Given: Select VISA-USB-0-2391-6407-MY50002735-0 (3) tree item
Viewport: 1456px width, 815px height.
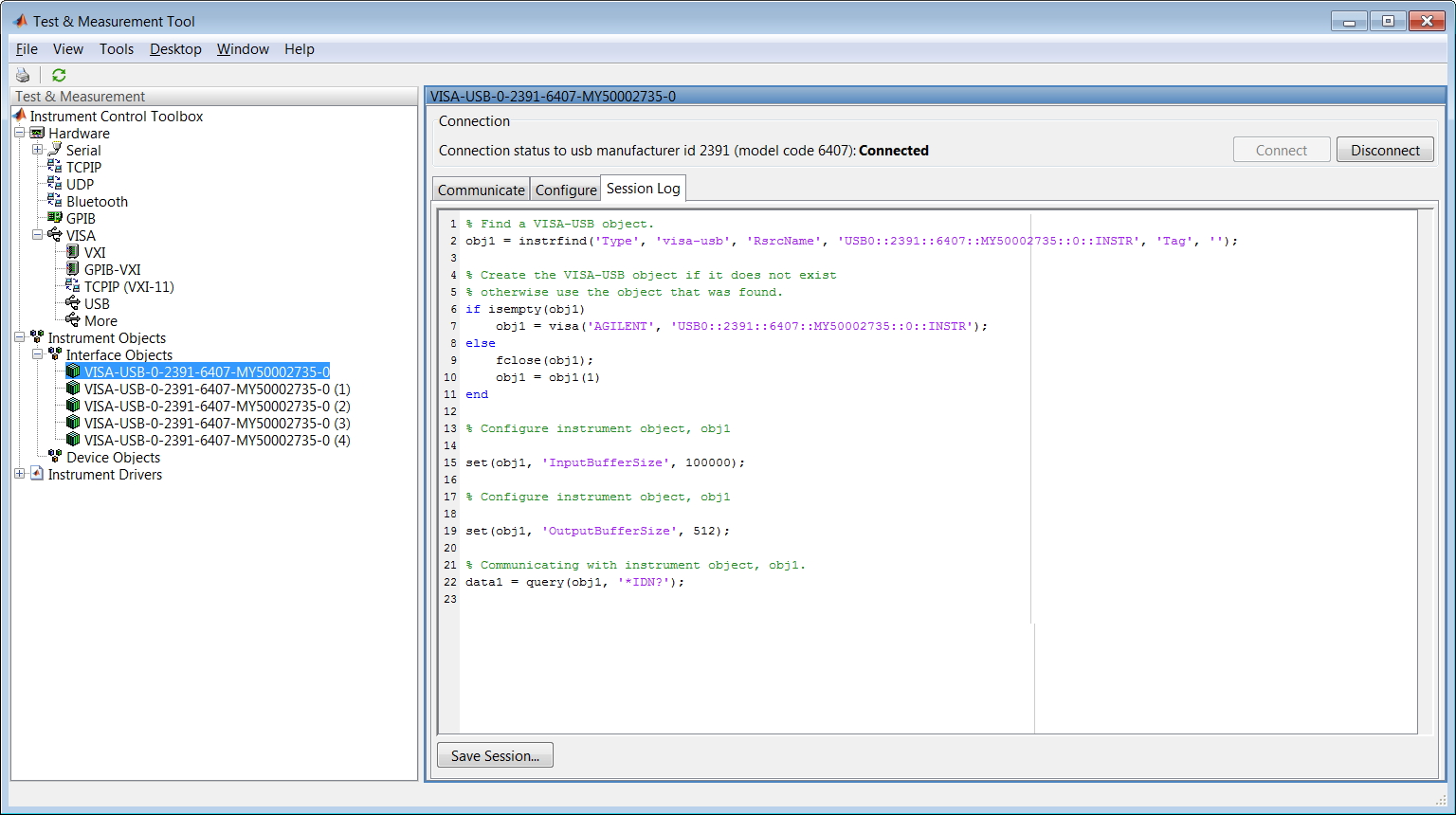Looking at the screenshot, I should (x=217, y=423).
